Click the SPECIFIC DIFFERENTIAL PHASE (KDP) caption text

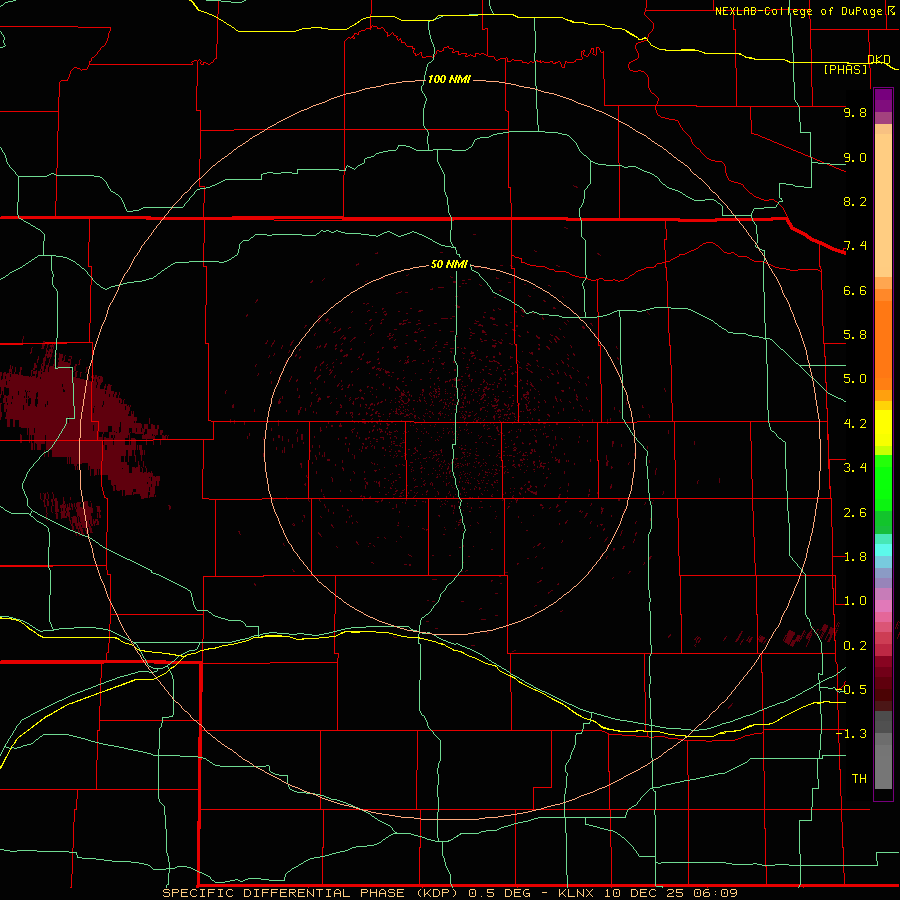(x=311, y=893)
